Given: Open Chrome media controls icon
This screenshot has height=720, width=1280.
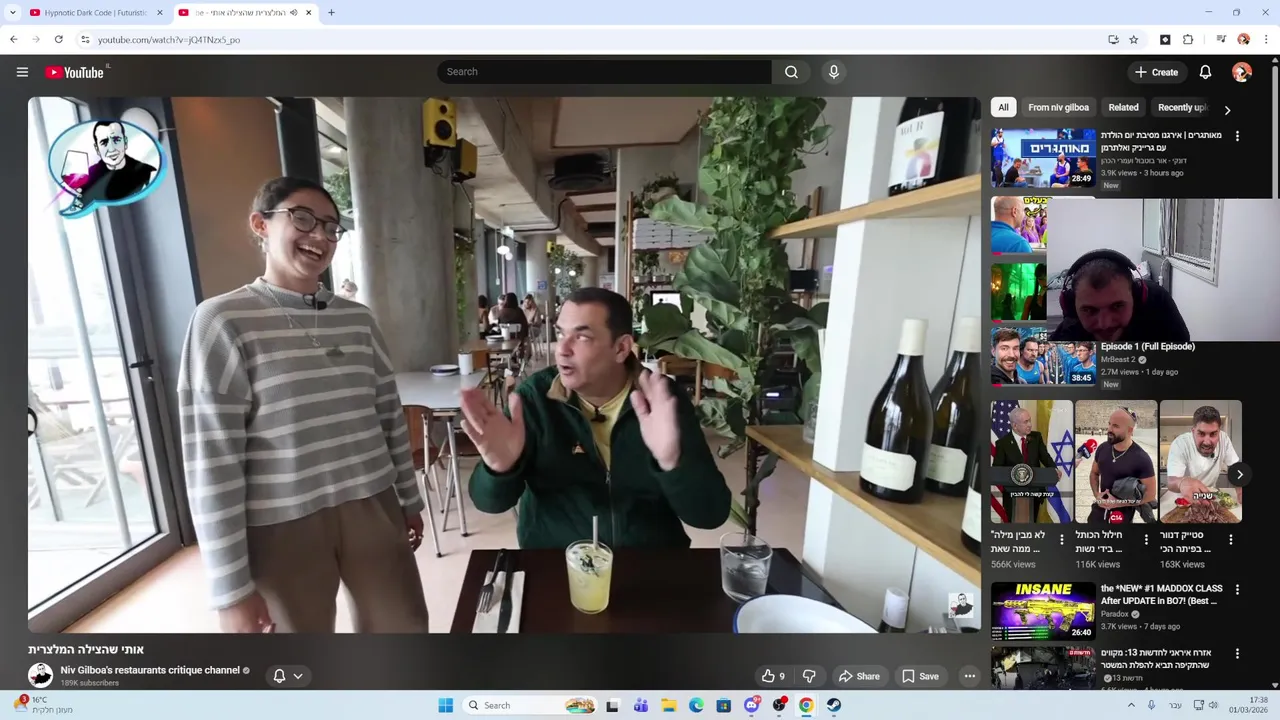Looking at the screenshot, I should pyautogui.click(x=1221, y=40).
